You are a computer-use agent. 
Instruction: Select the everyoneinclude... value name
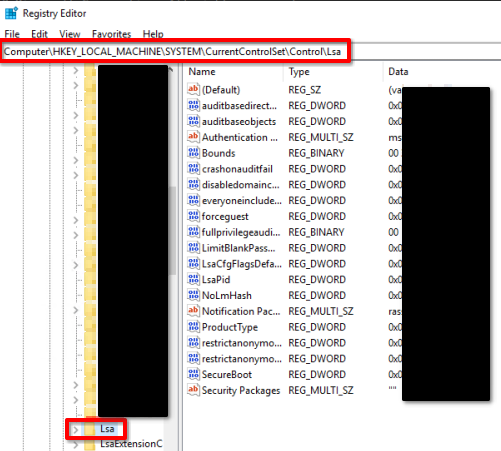pos(242,201)
